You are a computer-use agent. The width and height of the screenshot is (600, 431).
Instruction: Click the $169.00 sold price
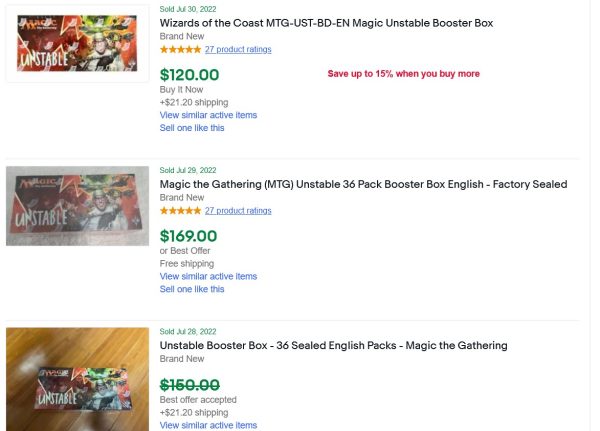189,237
